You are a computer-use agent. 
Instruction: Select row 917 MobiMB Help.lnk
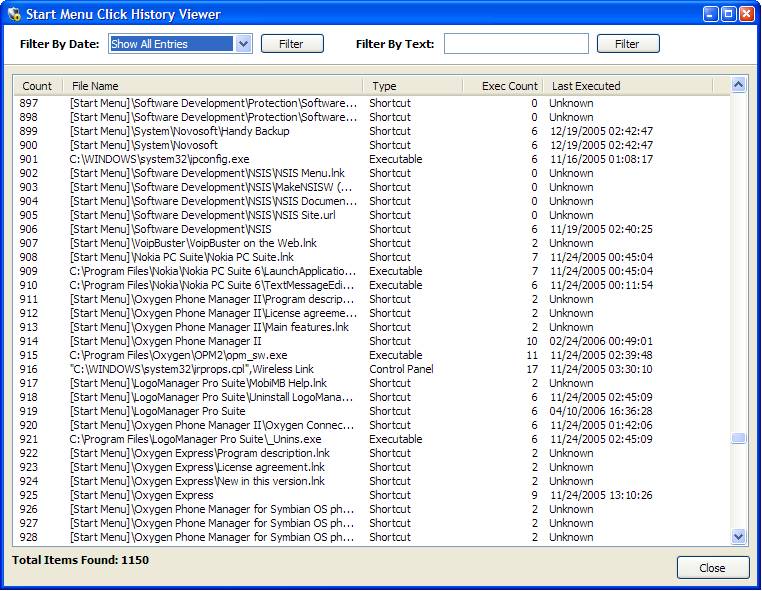point(372,383)
